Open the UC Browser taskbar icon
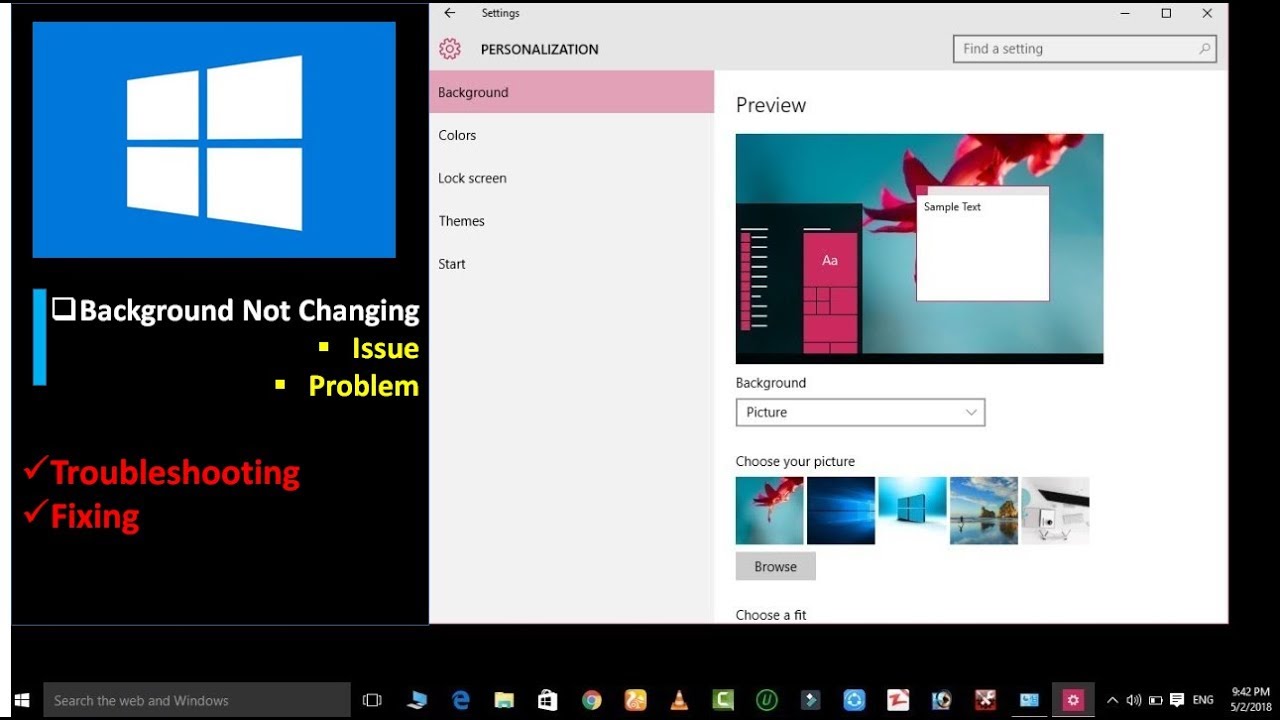1280x720 pixels. pyautogui.click(x=635, y=700)
